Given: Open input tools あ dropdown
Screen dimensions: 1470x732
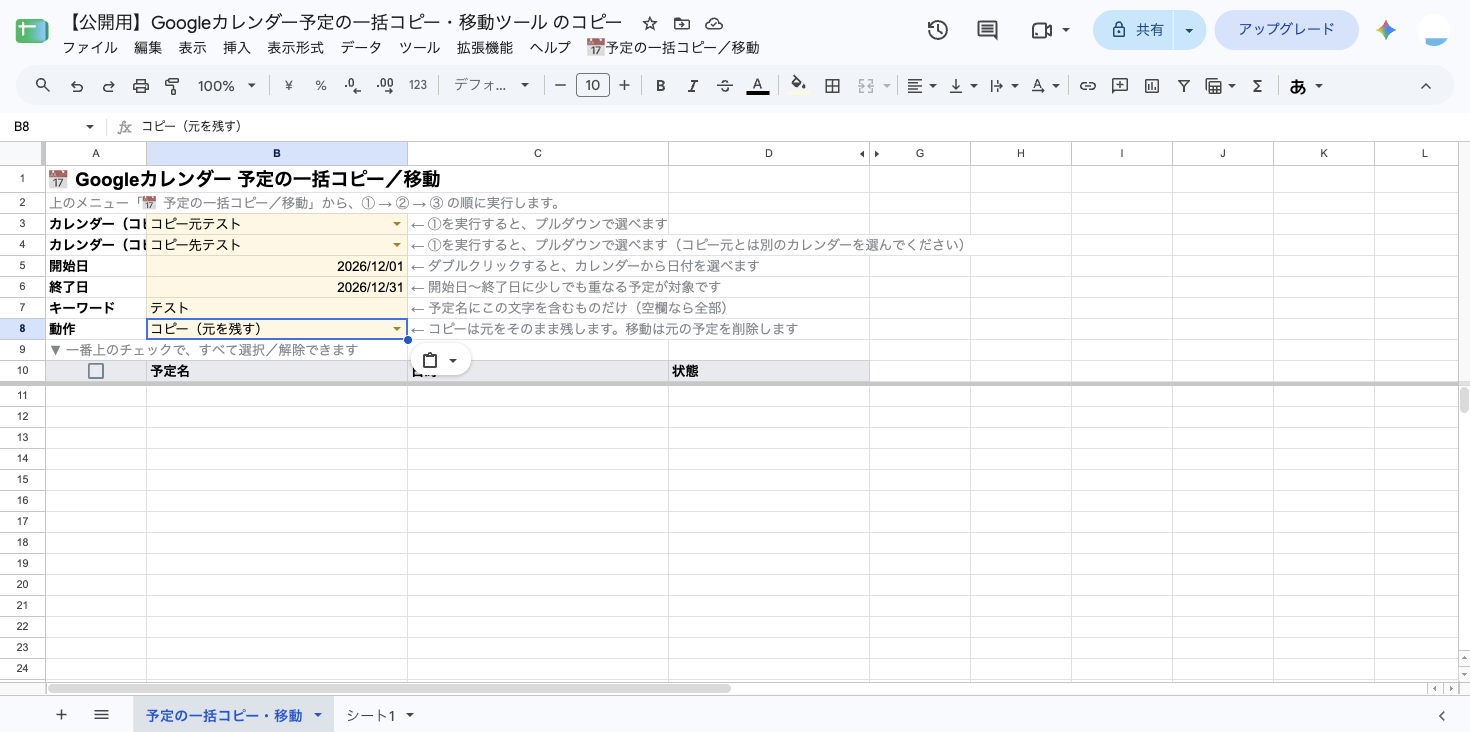Looking at the screenshot, I should 1306,86.
